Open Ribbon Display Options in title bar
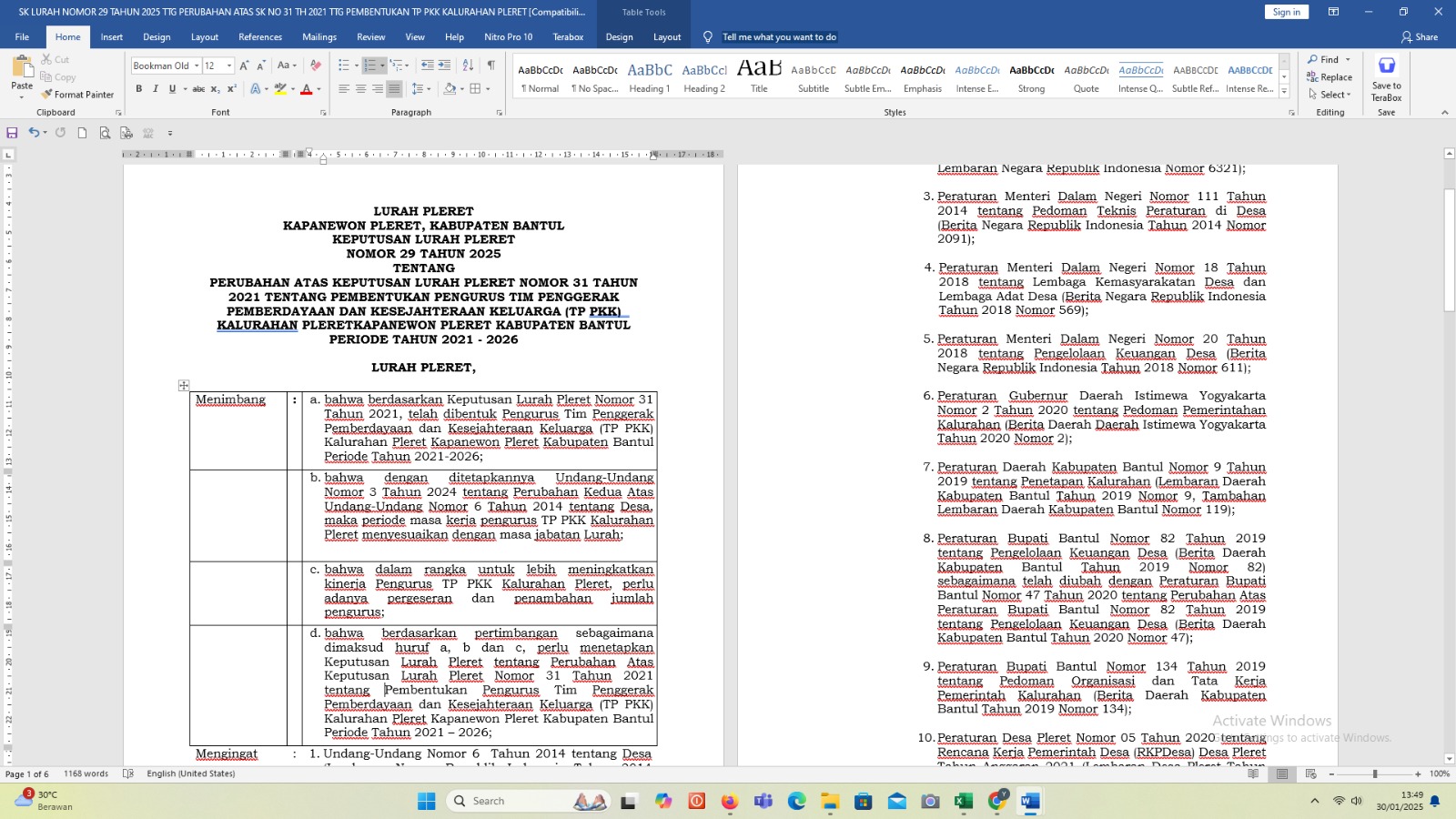The image size is (1456, 819). pyautogui.click(x=1333, y=12)
